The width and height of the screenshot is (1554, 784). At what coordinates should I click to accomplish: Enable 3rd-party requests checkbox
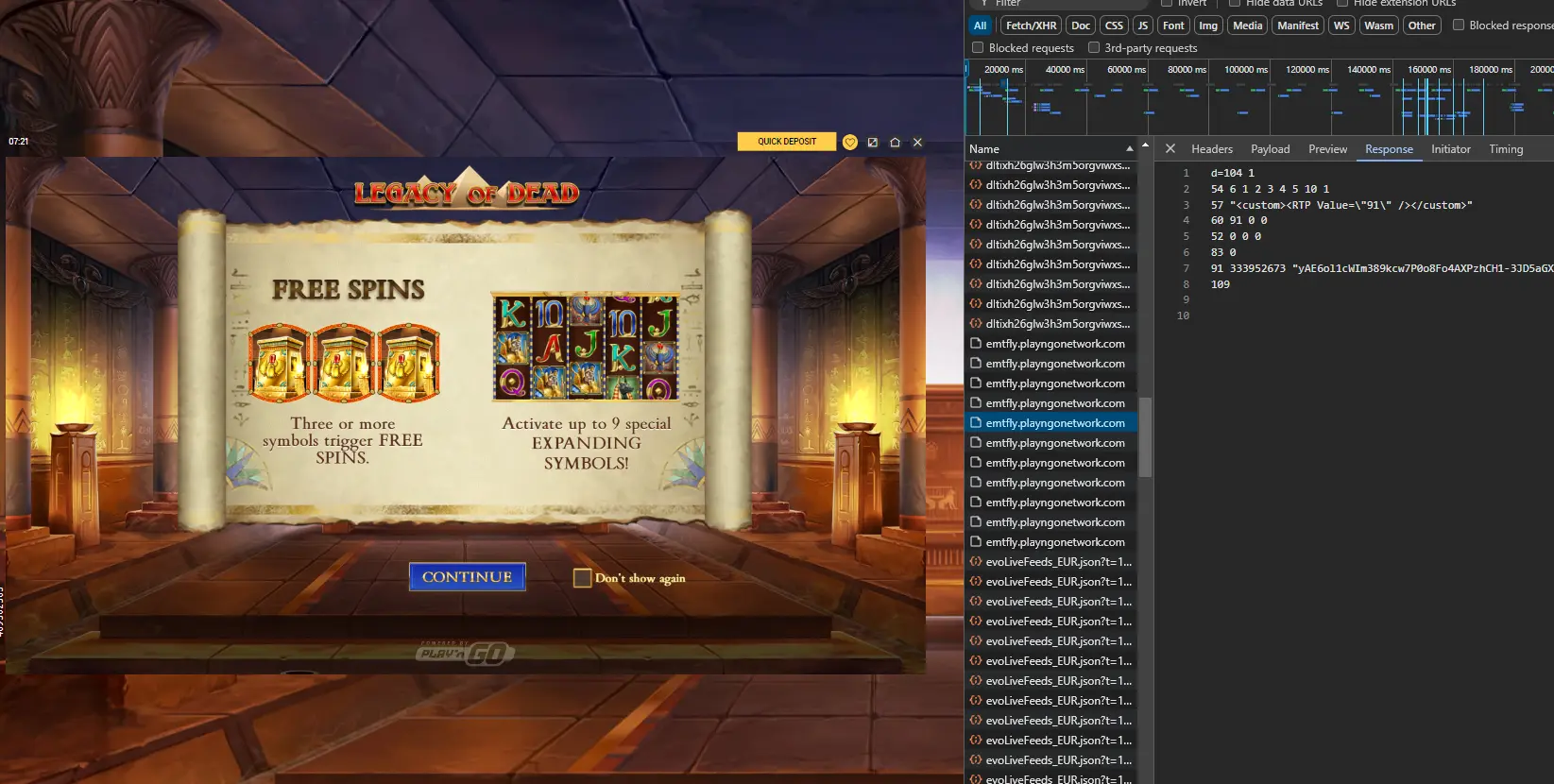click(1094, 47)
